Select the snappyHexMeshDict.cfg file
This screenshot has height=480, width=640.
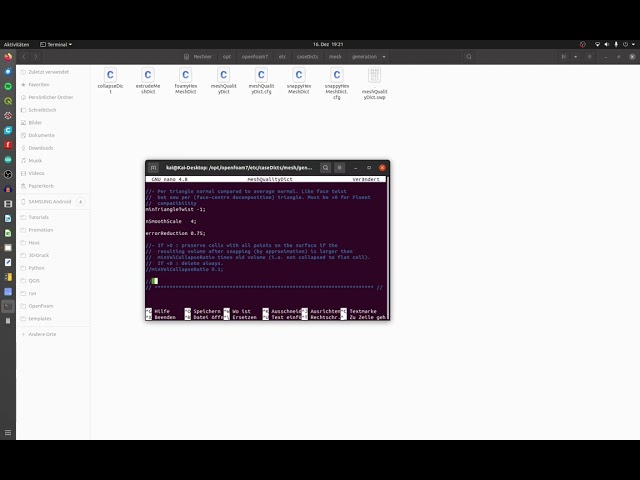coord(337,83)
